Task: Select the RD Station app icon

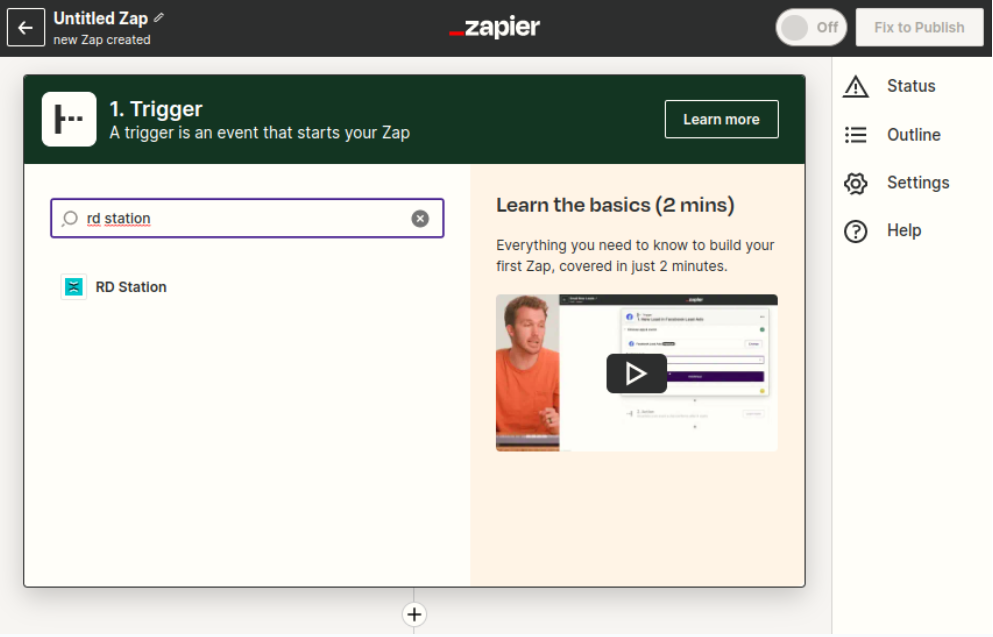Action: click(73, 286)
